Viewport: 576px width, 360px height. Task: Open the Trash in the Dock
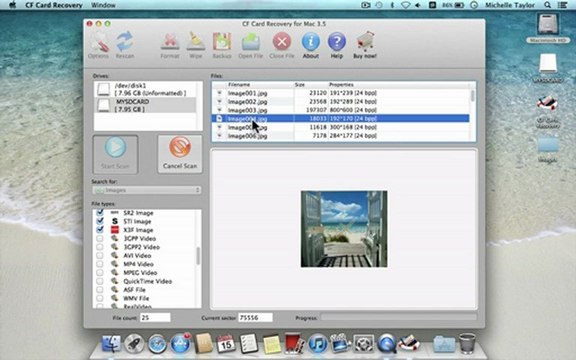coord(467,343)
